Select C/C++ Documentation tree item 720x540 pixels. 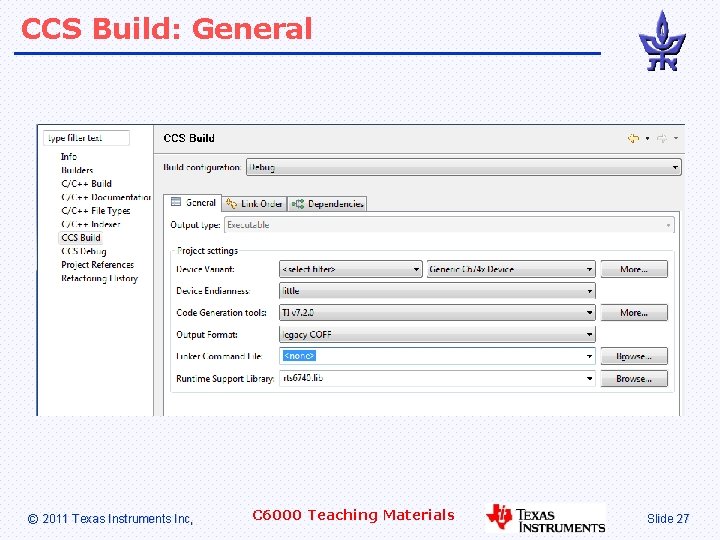(x=106, y=197)
